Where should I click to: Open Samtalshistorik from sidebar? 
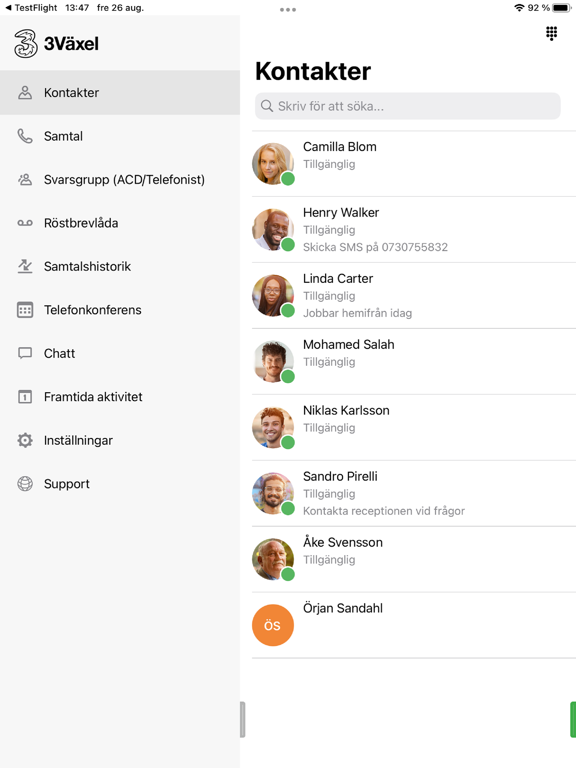pos(120,266)
